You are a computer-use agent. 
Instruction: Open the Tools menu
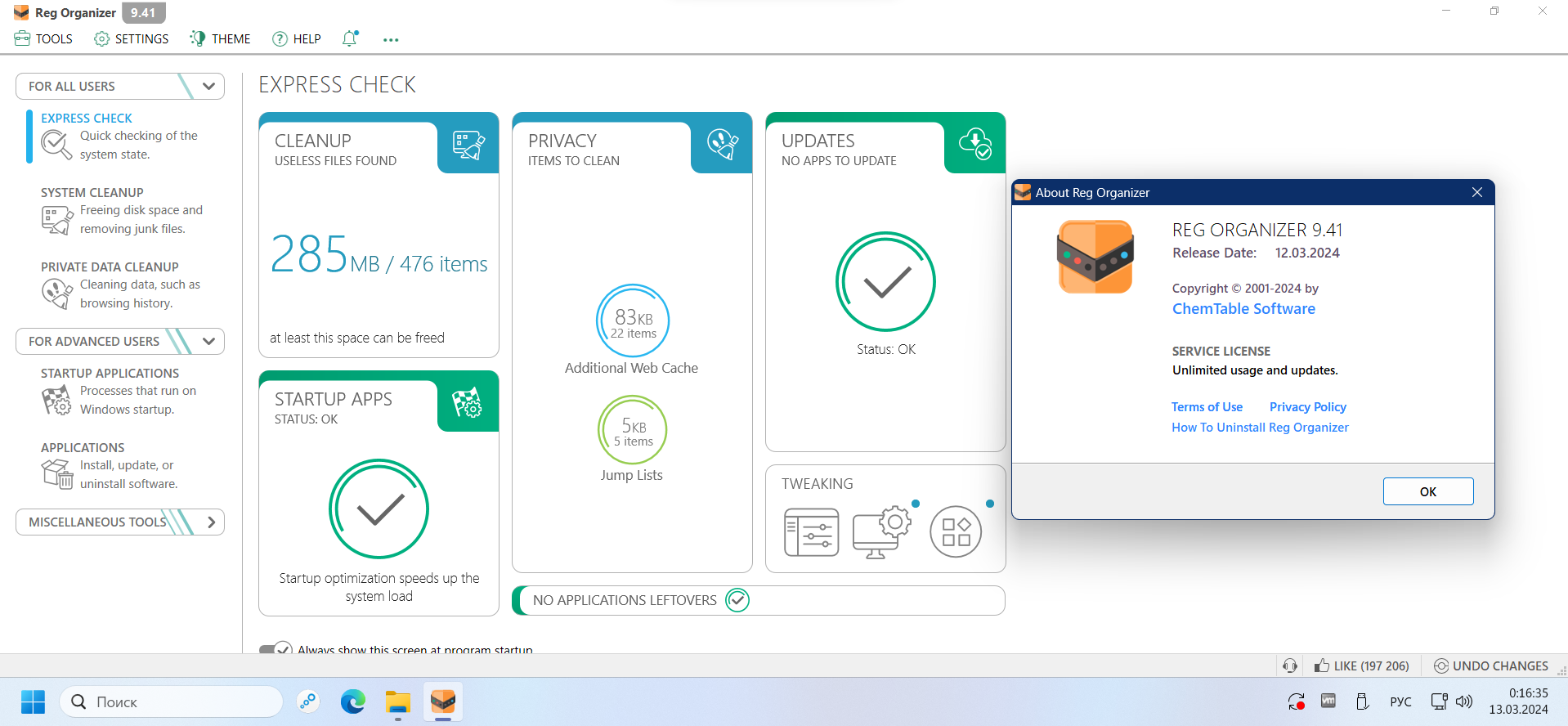tap(43, 38)
